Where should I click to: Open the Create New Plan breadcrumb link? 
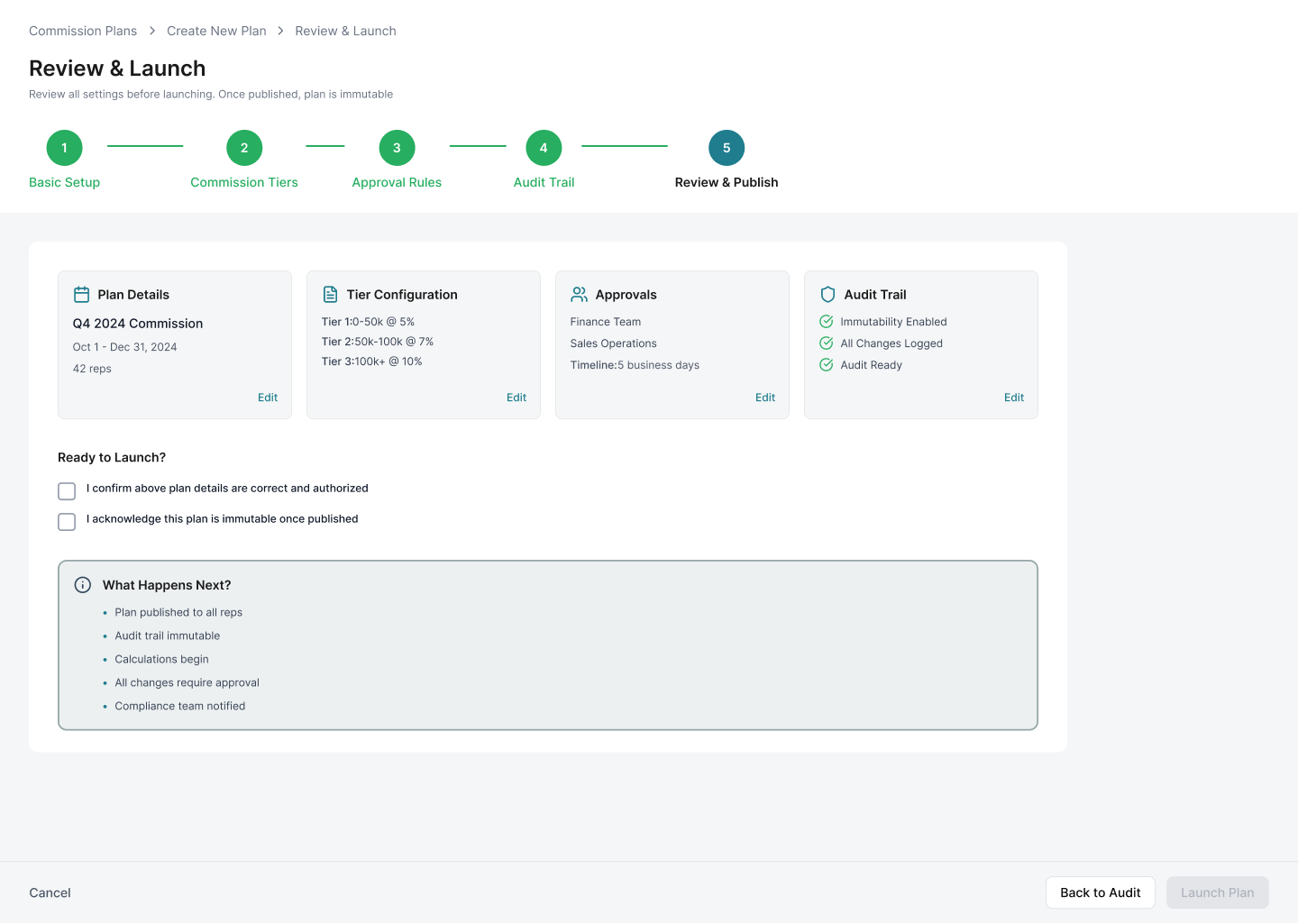(x=216, y=31)
